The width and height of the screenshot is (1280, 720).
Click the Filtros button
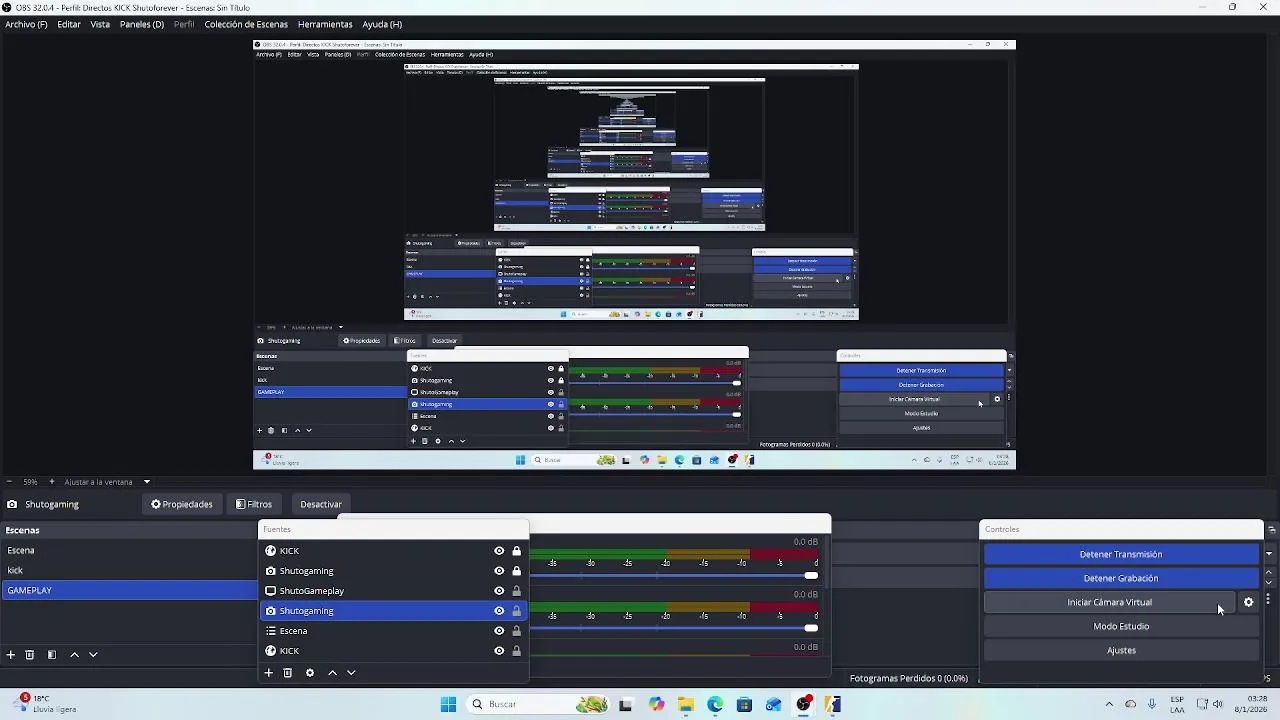(254, 504)
